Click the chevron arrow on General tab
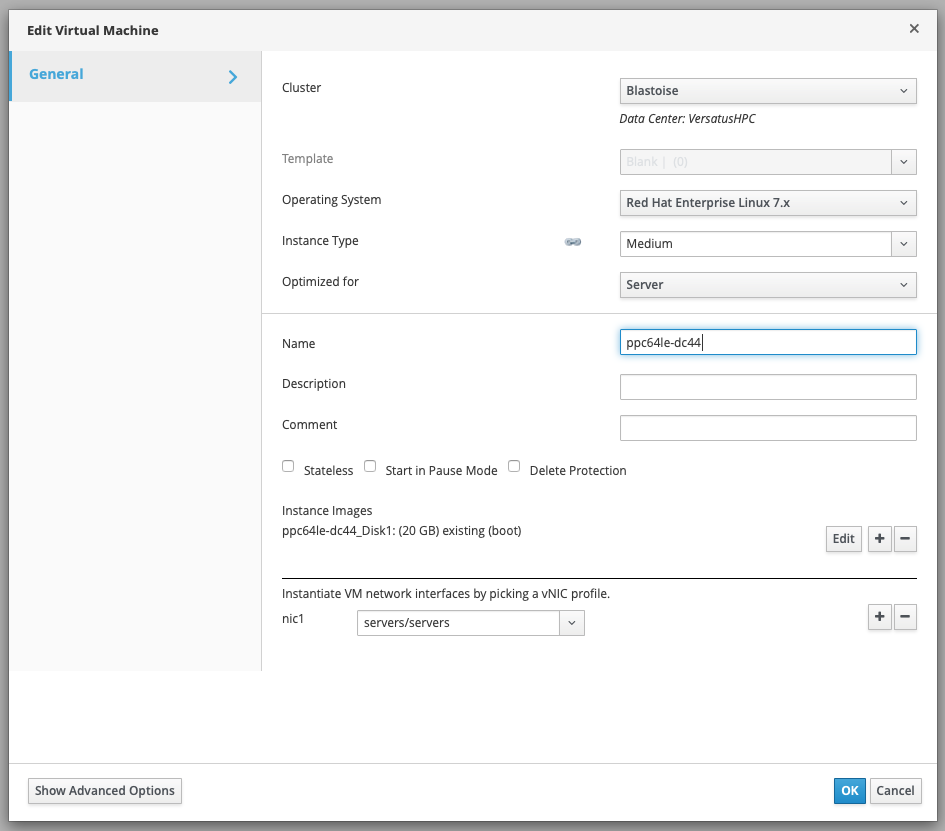Image resolution: width=945 pixels, height=831 pixels. pos(233,76)
